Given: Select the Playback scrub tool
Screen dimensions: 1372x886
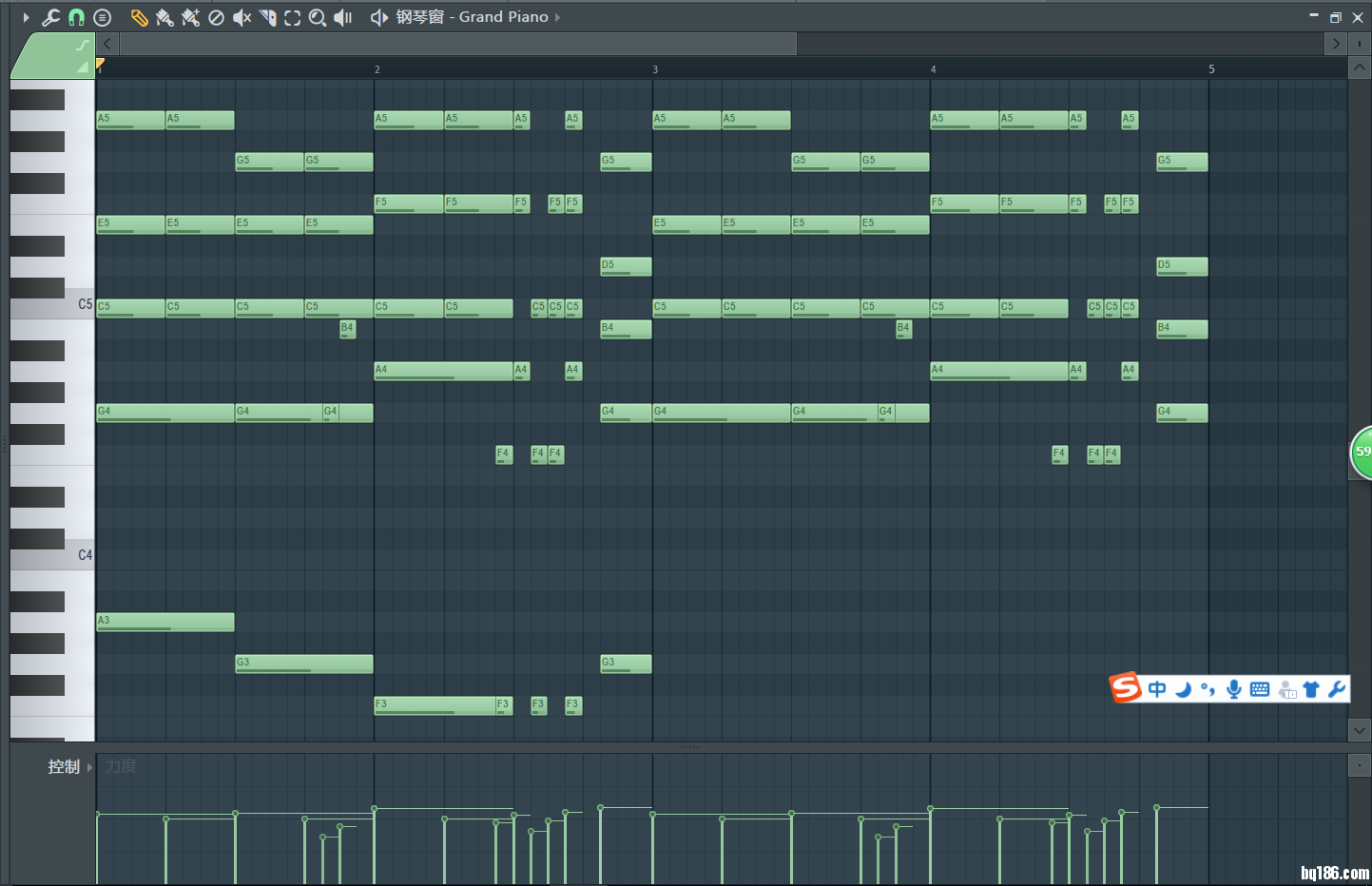Looking at the screenshot, I should point(343,17).
